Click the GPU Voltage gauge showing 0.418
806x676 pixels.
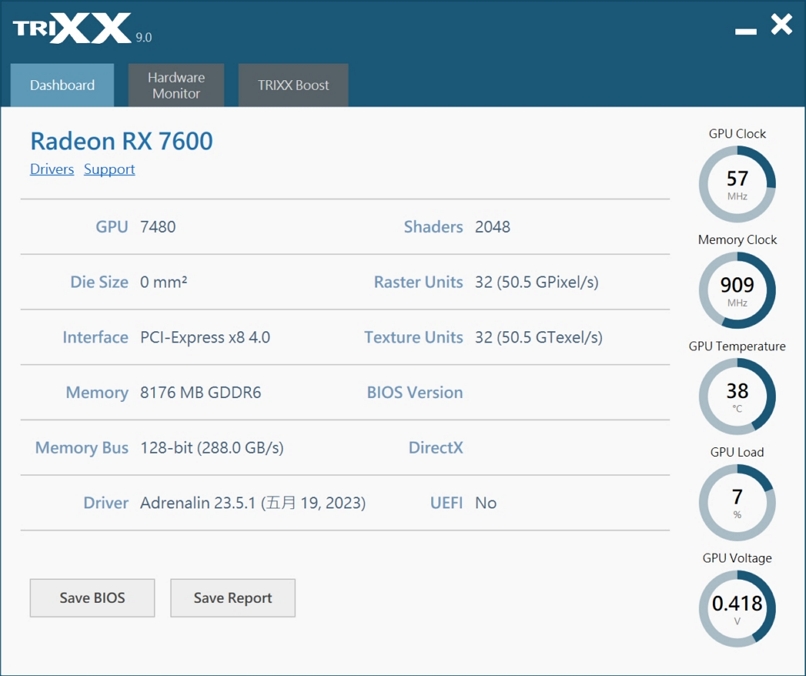737,609
